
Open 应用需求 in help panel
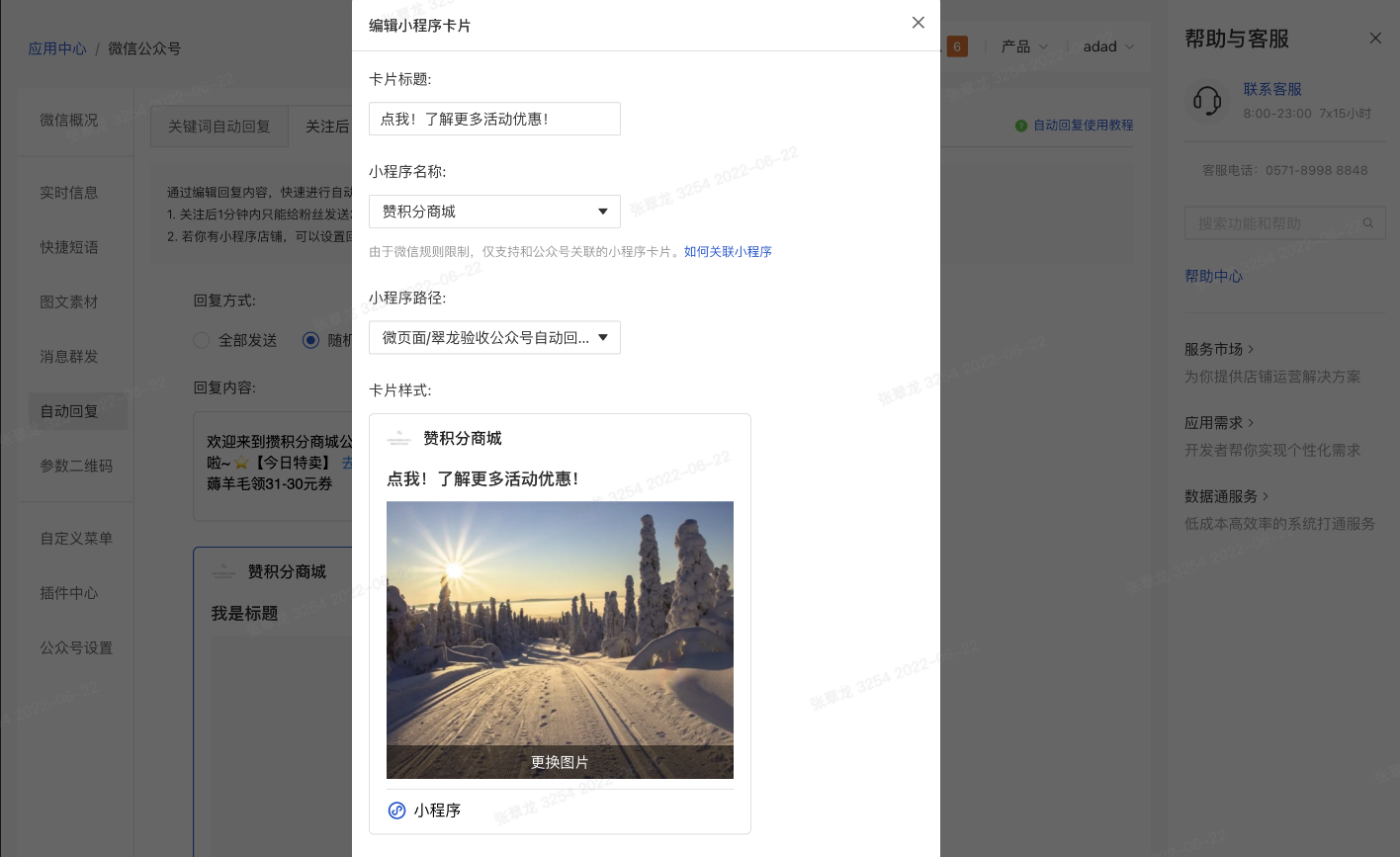click(x=1219, y=423)
